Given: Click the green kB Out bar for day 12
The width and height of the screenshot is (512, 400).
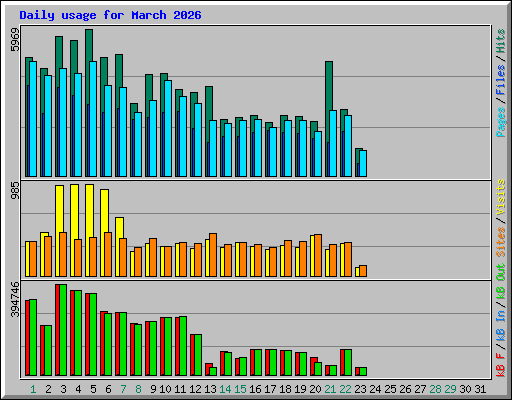Looking at the screenshot, I should click(x=198, y=355).
